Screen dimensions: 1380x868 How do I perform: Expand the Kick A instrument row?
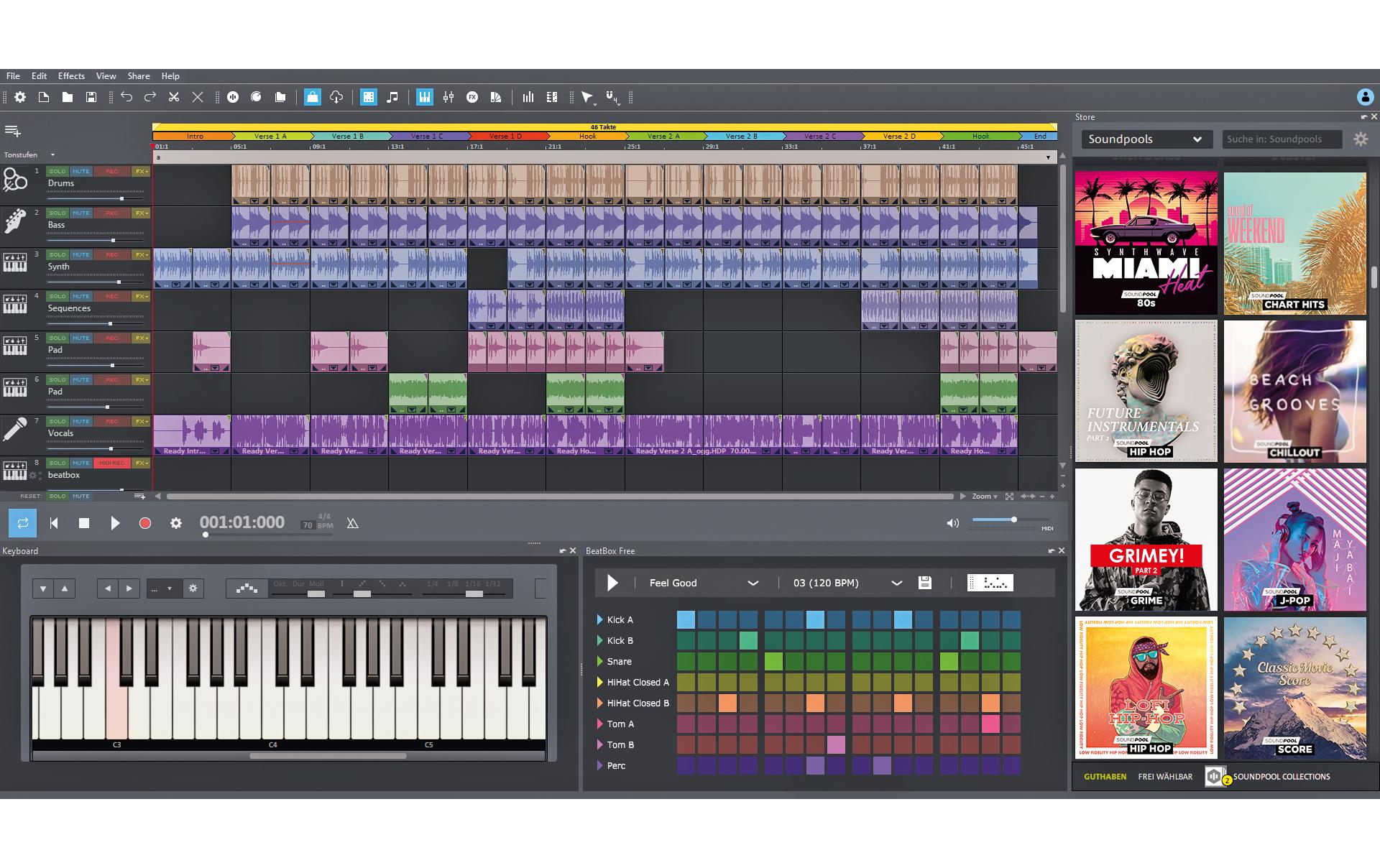[600, 619]
